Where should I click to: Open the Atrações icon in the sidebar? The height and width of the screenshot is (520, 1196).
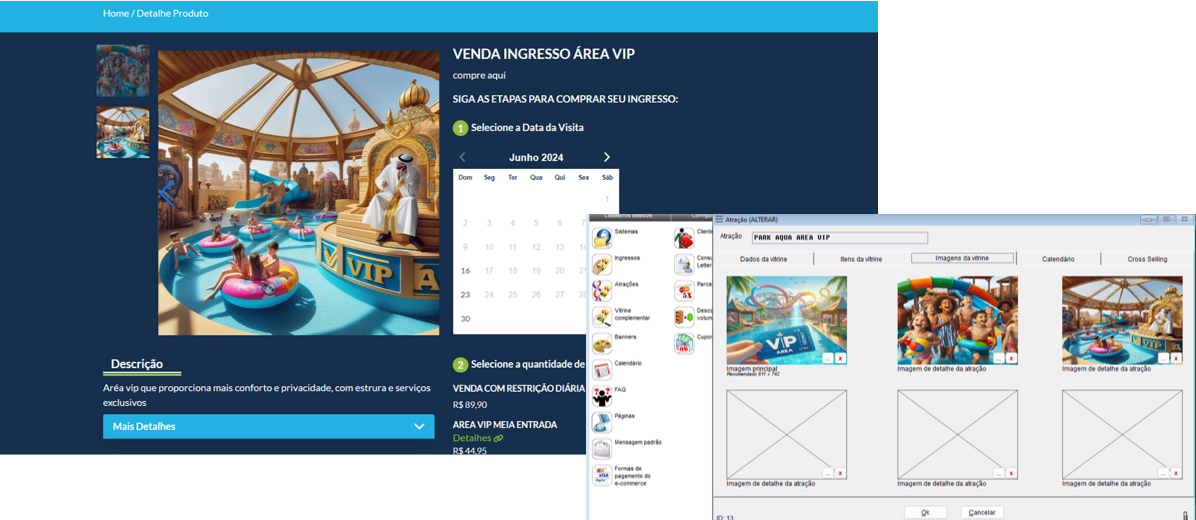(x=602, y=290)
